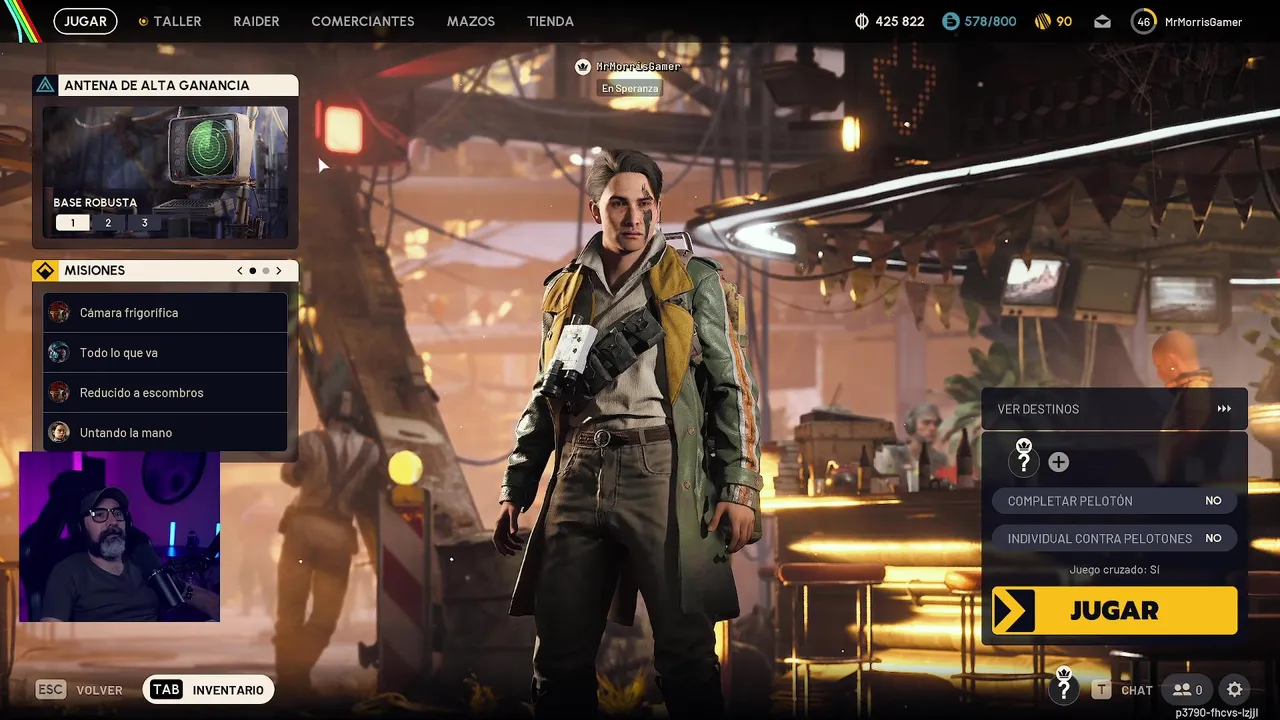Select the first missions page dot
Image resolution: width=1280 pixels, height=720 pixels.
coord(252,271)
